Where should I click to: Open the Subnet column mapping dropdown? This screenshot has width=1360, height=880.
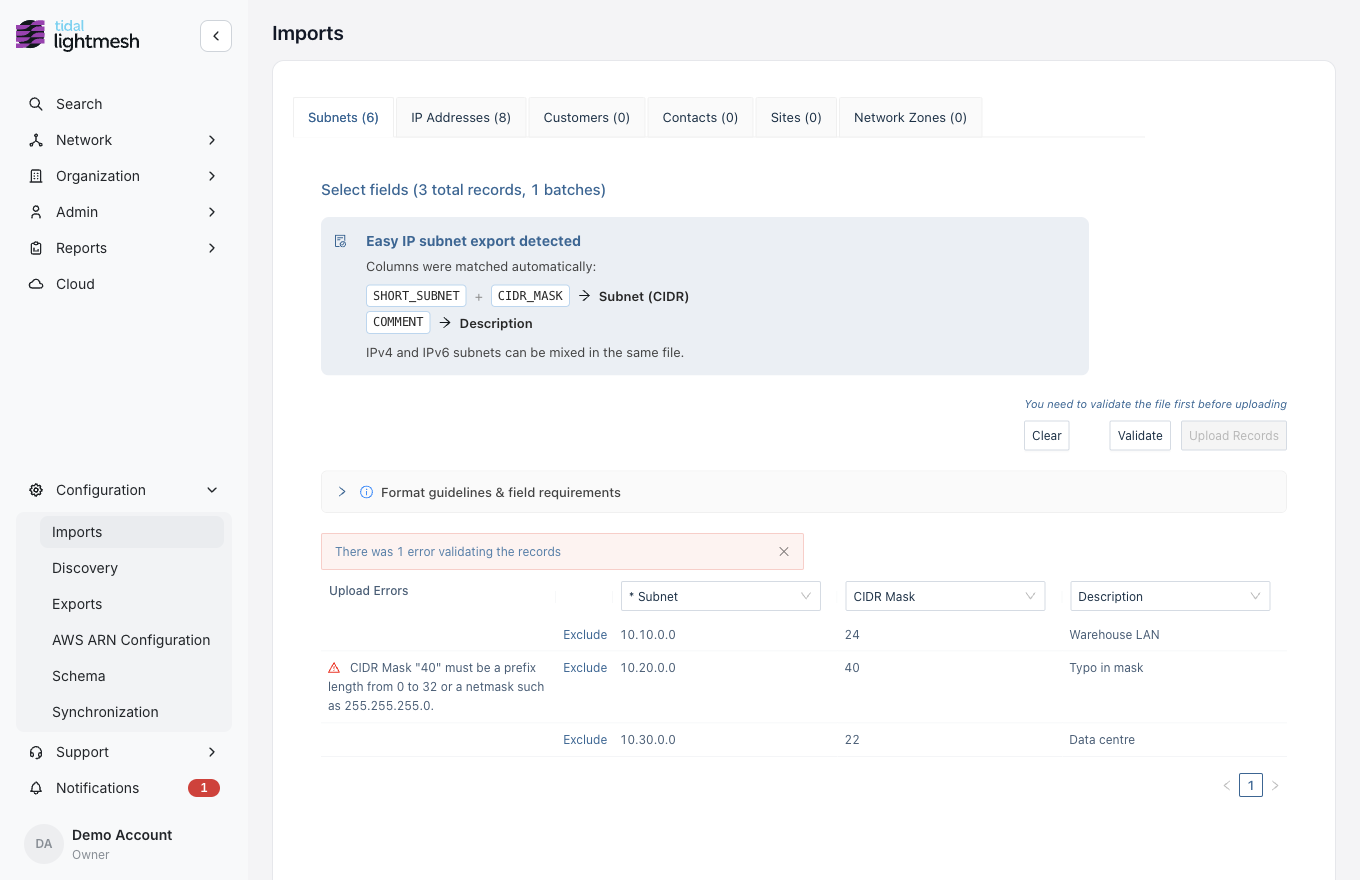720,596
